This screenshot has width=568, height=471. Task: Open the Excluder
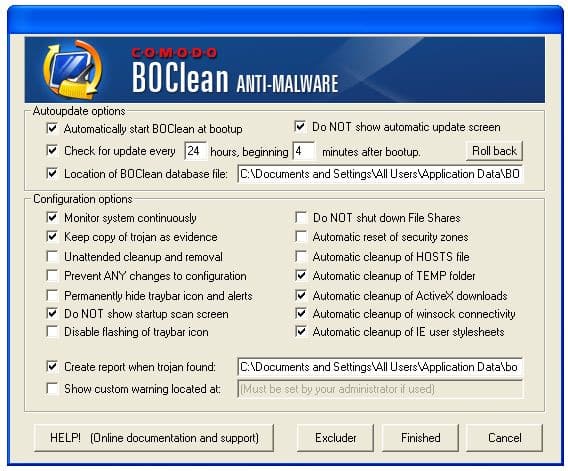(335, 438)
